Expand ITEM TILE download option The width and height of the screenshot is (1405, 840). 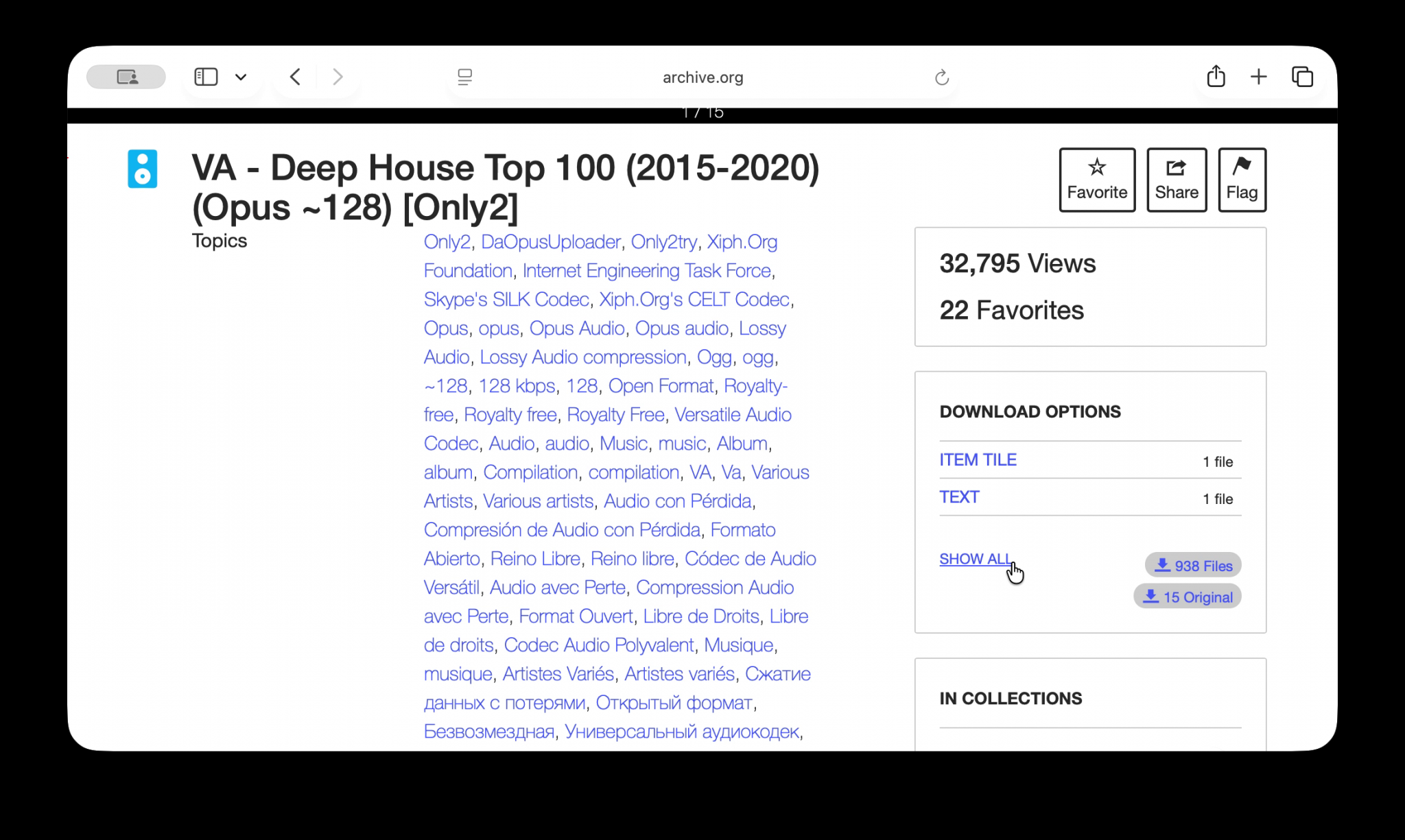coord(978,460)
